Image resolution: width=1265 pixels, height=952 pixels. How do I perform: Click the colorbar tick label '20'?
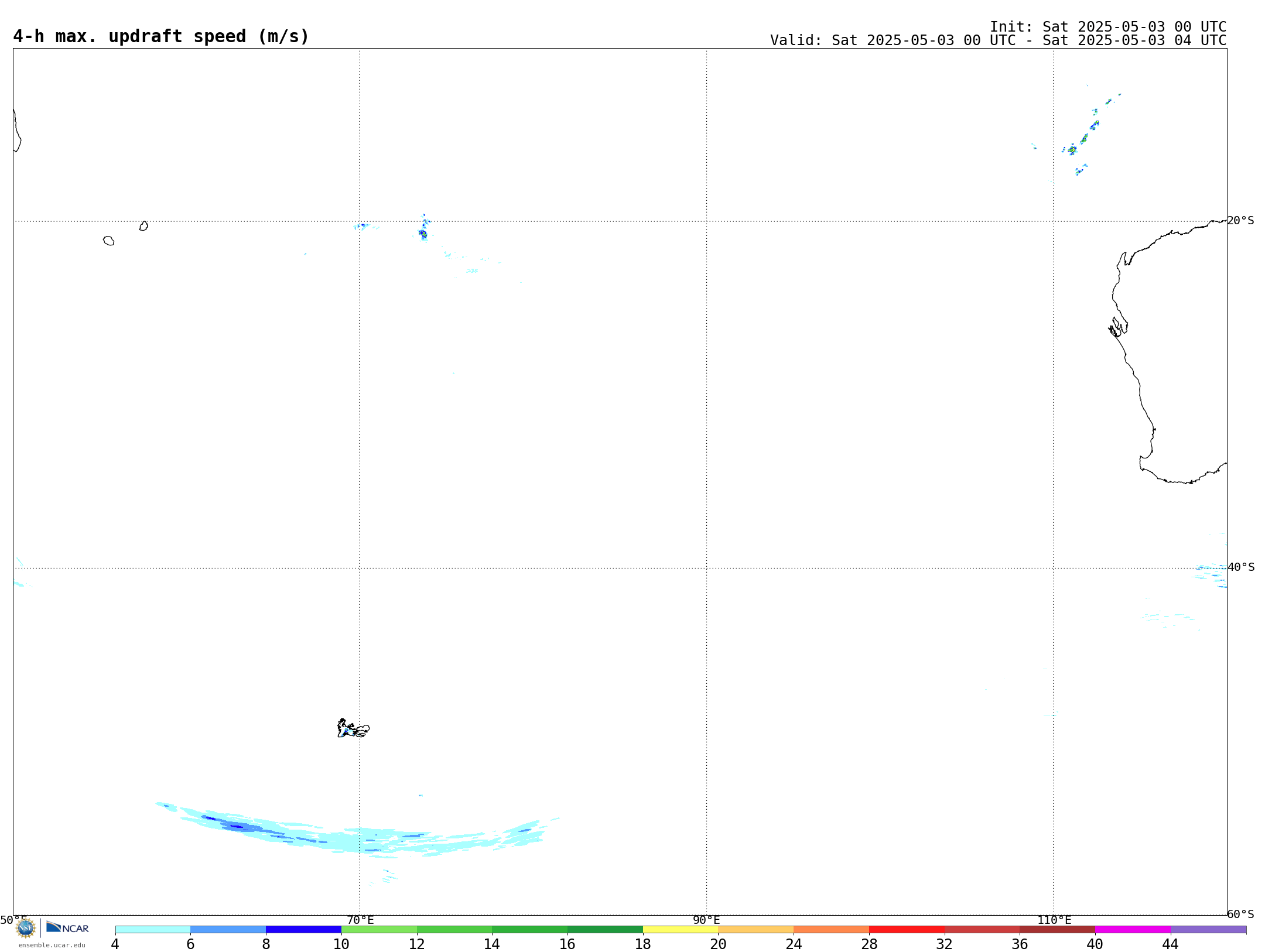point(719,944)
